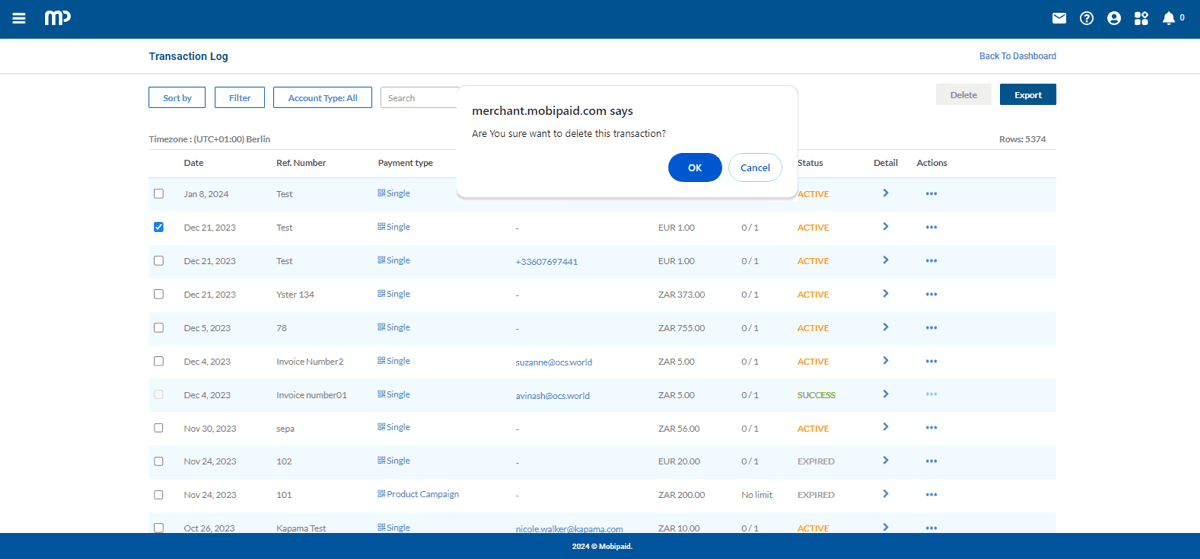The width and height of the screenshot is (1200, 559).
Task: Click the notifications bell icon
Action: pos(1168,18)
